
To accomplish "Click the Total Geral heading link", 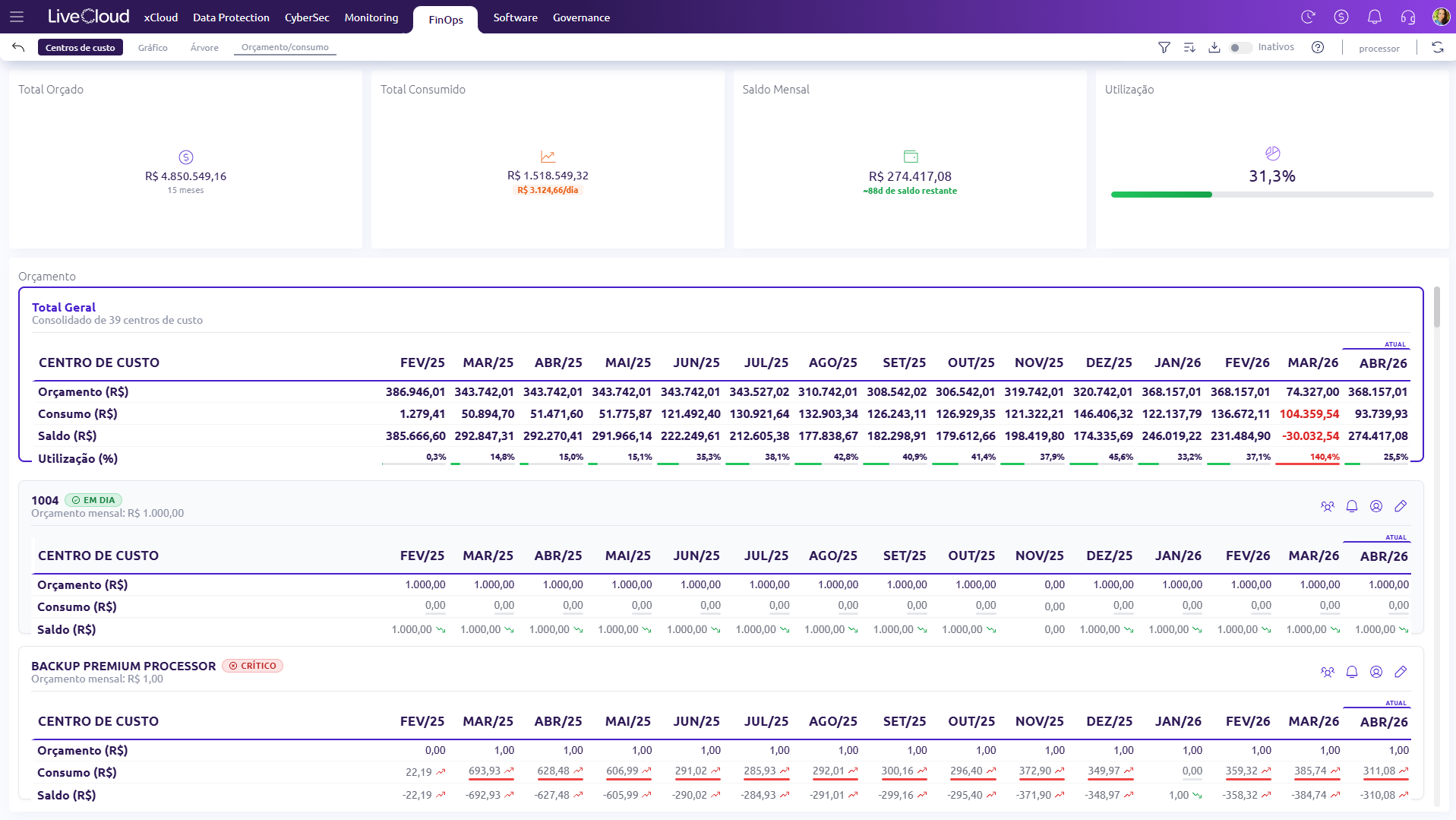I will [64, 307].
